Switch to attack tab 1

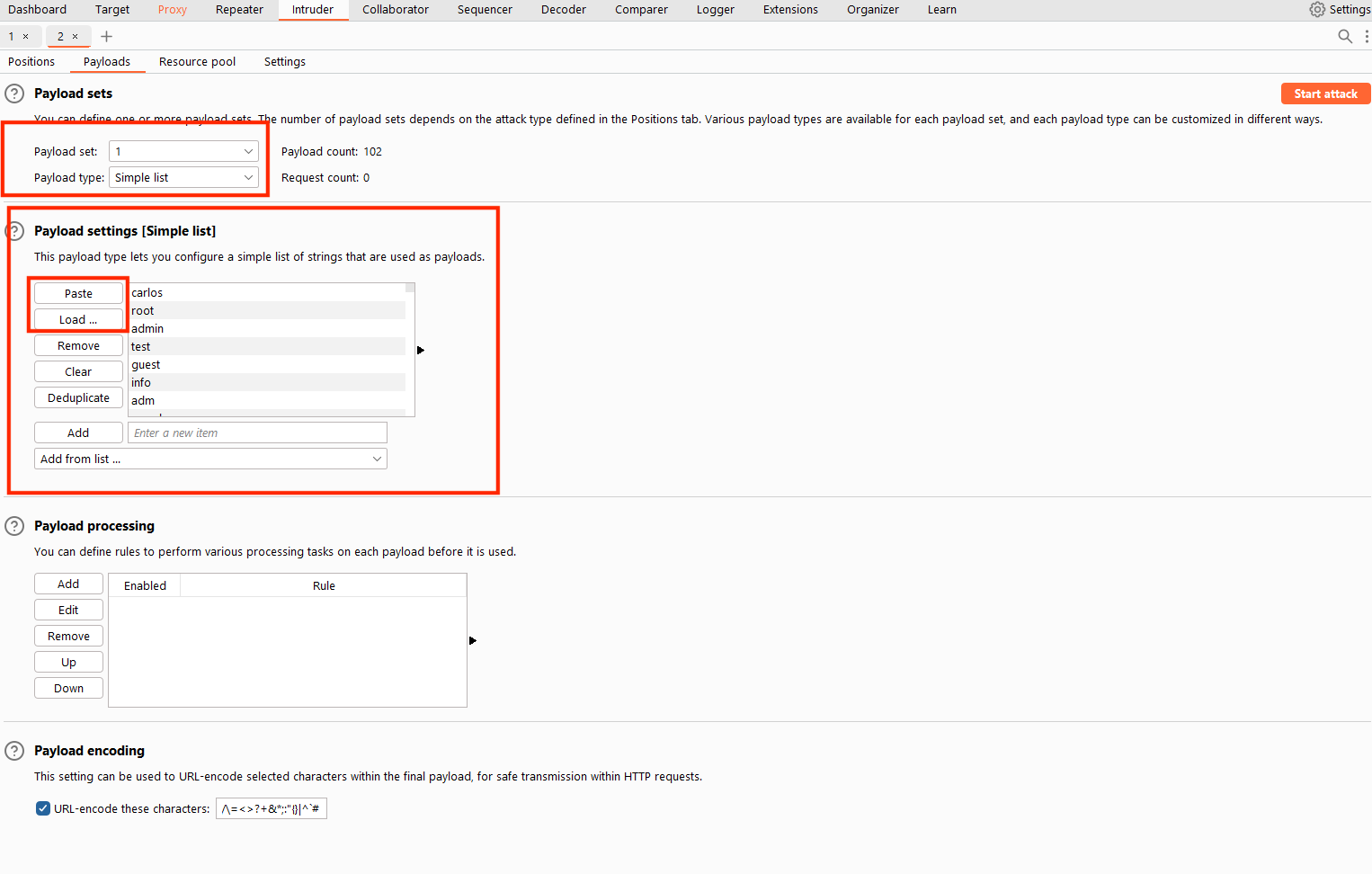point(9,36)
